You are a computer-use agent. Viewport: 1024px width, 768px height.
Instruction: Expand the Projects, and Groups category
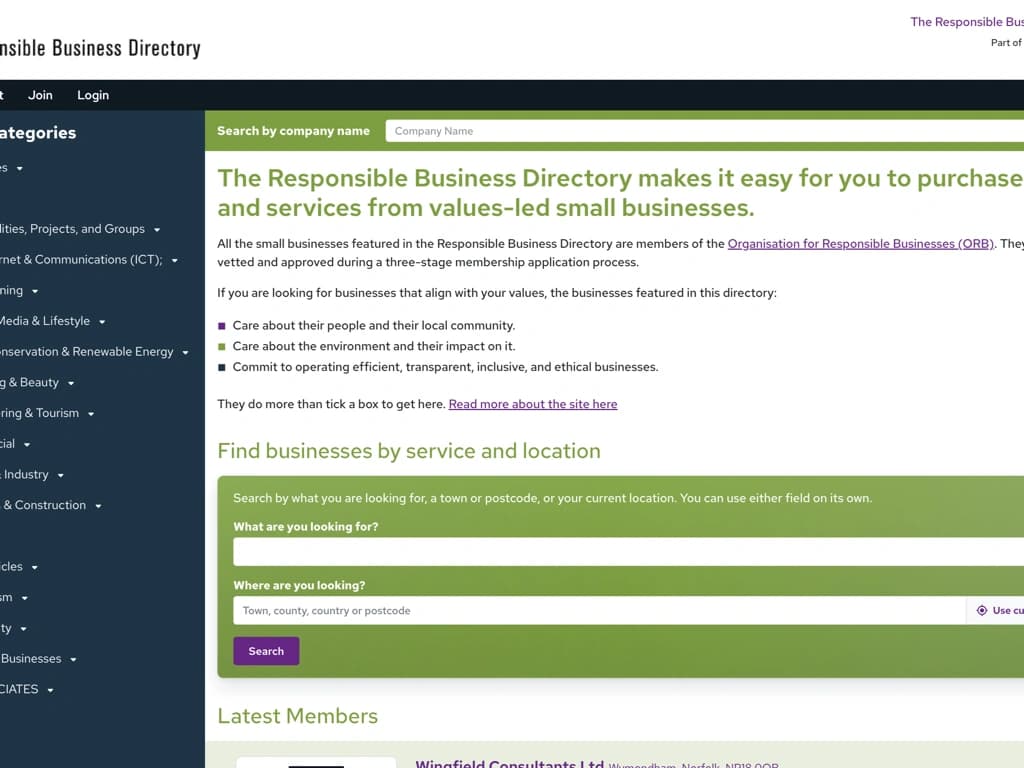pos(157,230)
